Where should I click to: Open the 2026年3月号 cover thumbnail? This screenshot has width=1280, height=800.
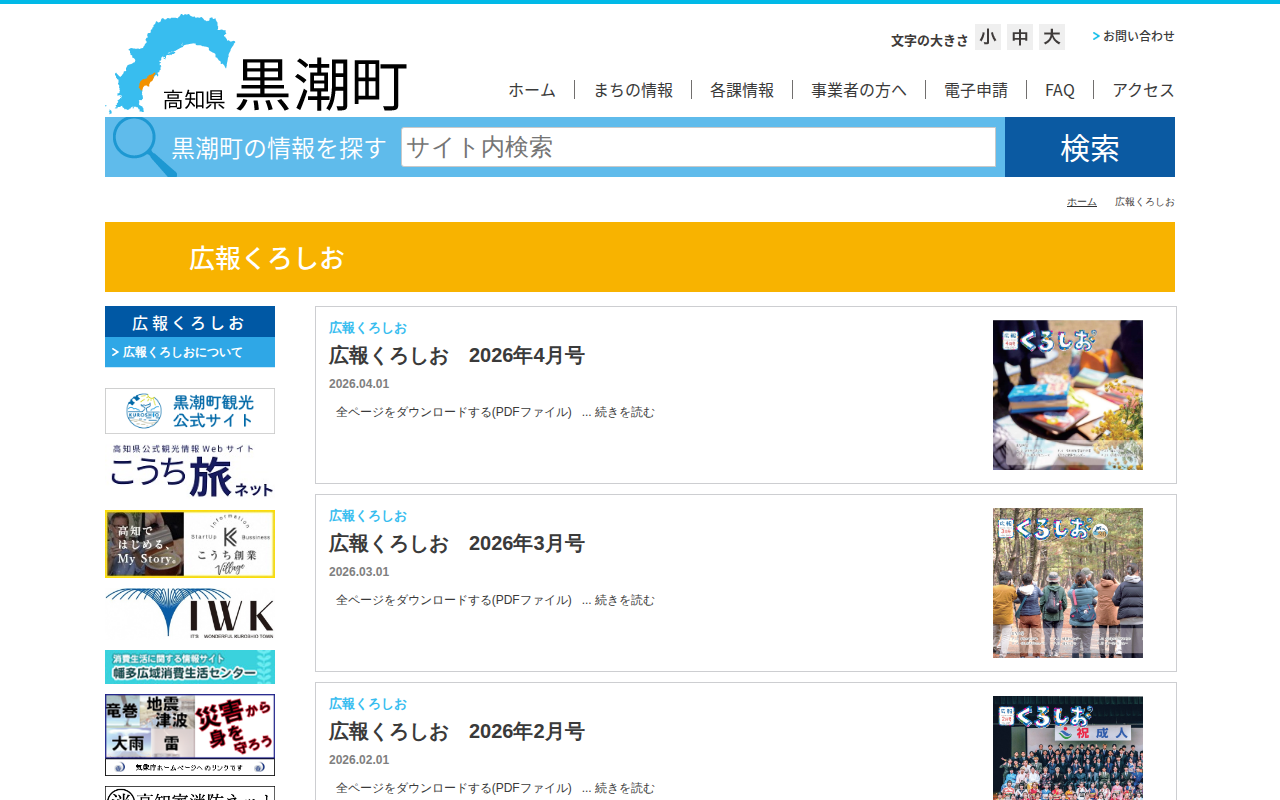[1068, 583]
